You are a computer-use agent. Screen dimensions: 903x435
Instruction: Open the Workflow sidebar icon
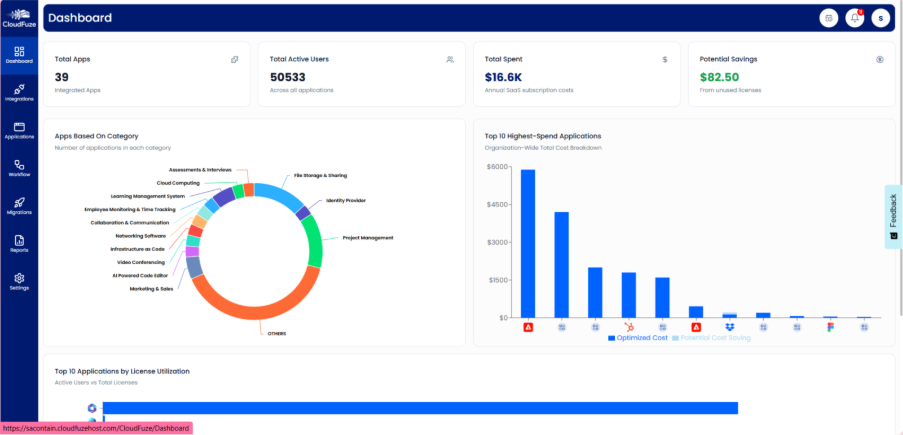coord(19,167)
